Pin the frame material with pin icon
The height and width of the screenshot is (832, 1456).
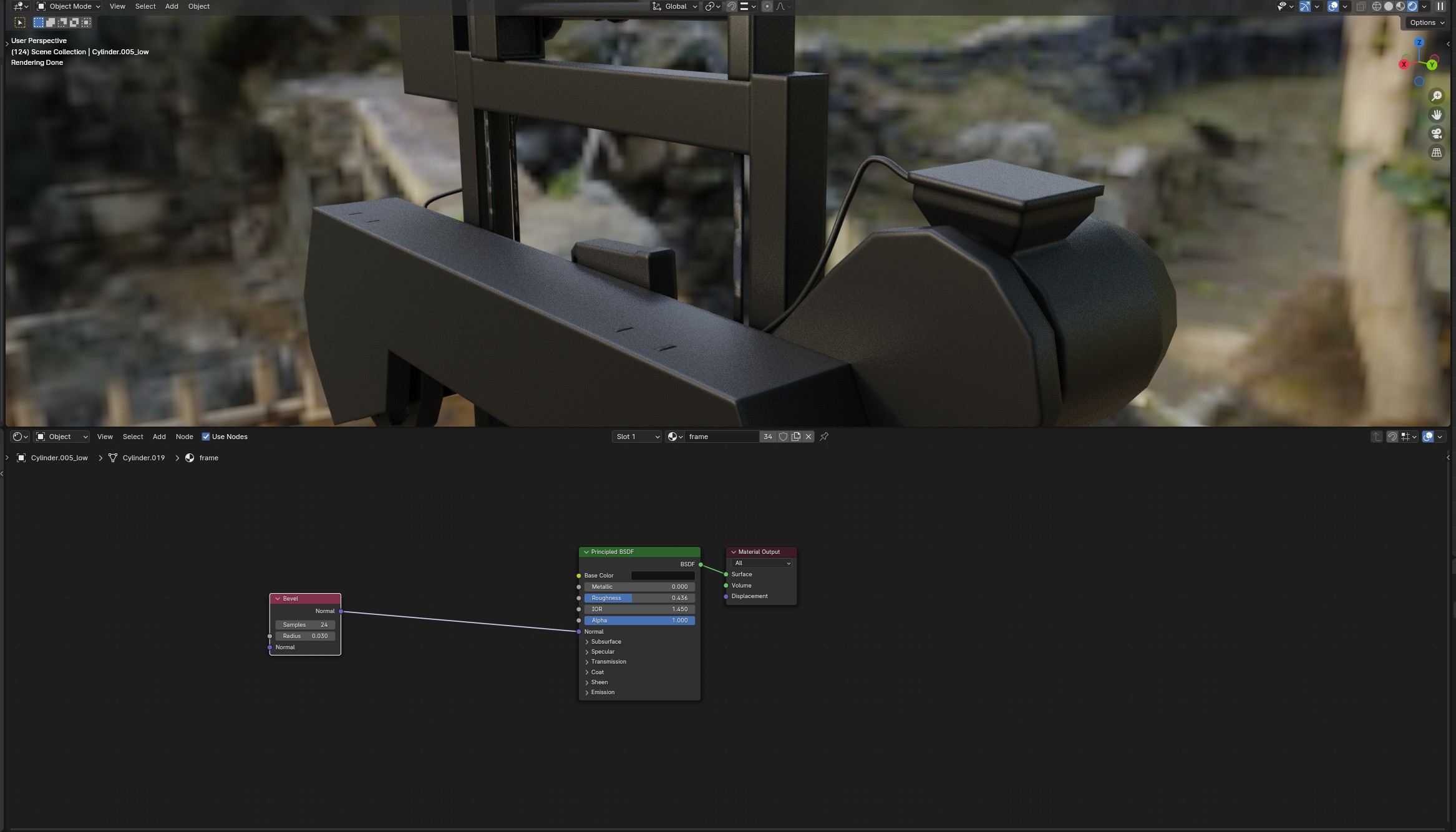(824, 437)
